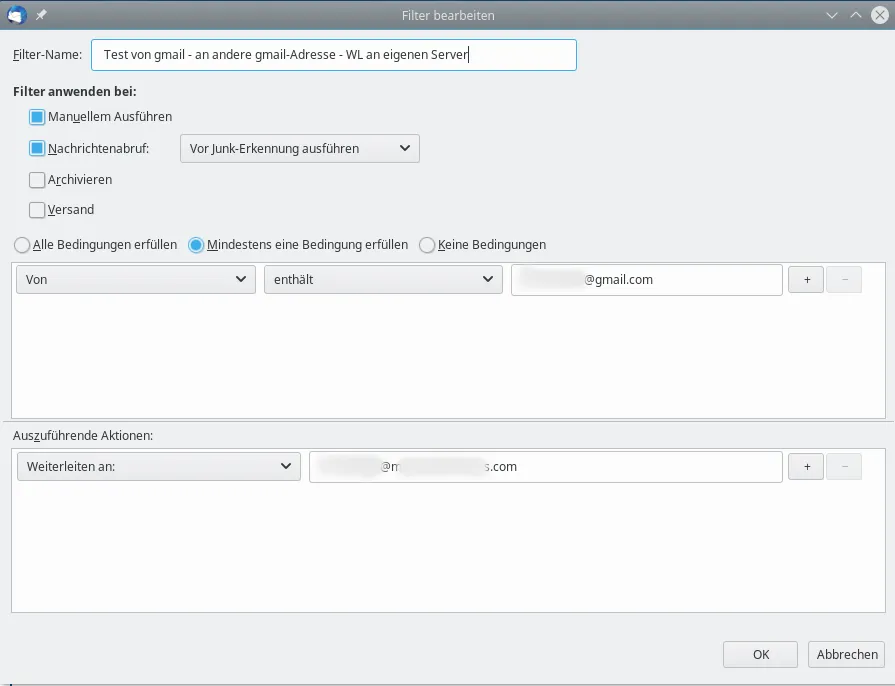Confirm the filter with OK
The width and height of the screenshot is (895, 686).
760,655
